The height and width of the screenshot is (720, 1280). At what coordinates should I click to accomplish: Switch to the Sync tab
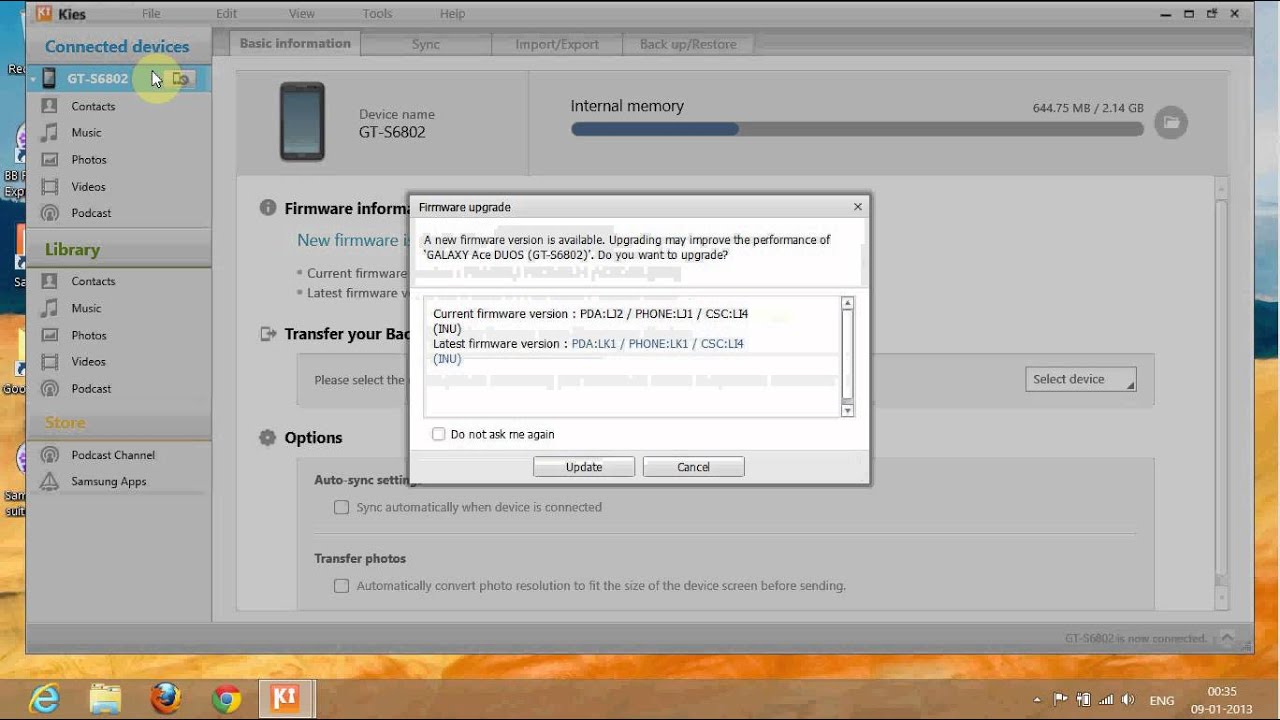pyautogui.click(x=426, y=44)
